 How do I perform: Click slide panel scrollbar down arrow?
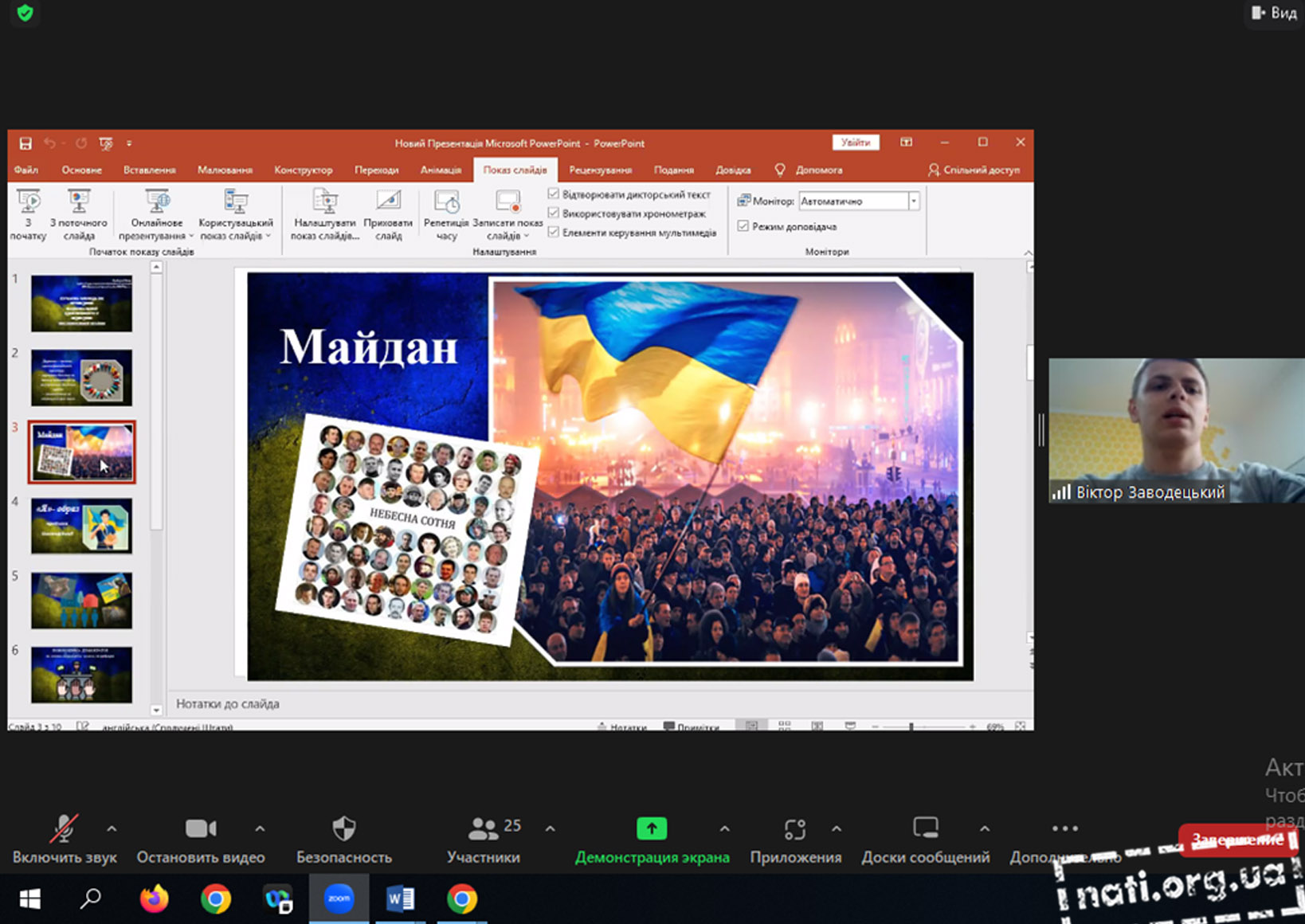click(156, 709)
